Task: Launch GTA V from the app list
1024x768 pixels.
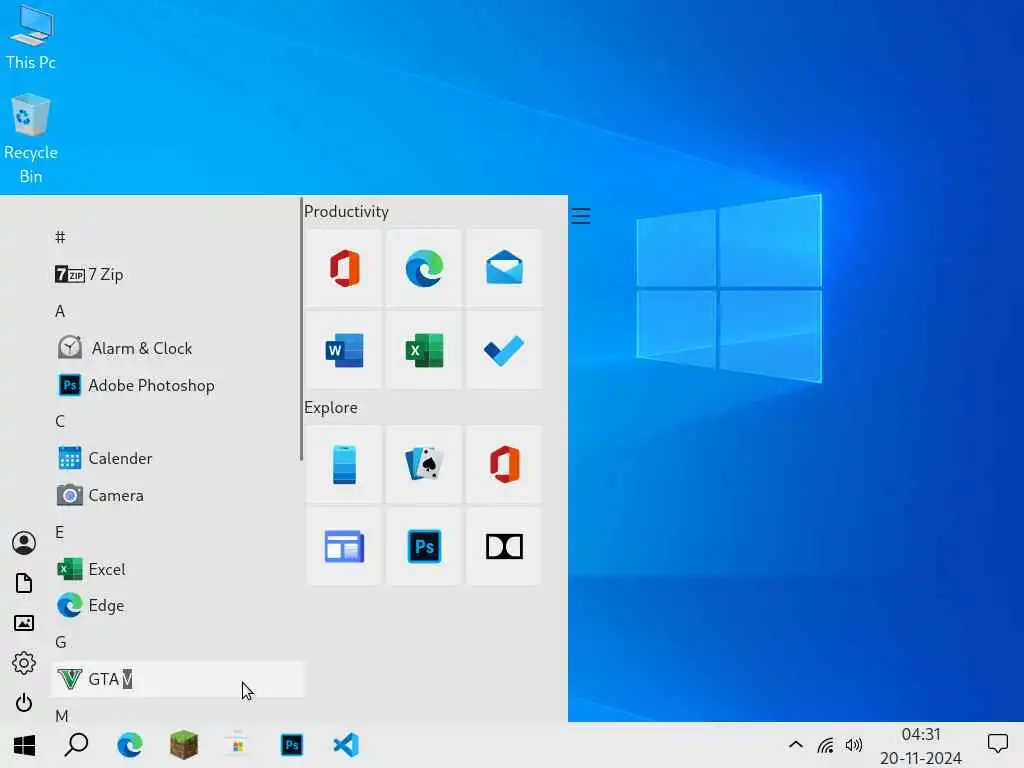Action: click(176, 679)
